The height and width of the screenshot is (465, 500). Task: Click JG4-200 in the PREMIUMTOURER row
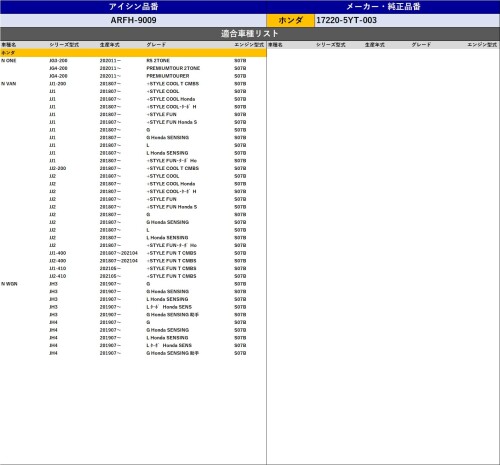(x=58, y=76)
